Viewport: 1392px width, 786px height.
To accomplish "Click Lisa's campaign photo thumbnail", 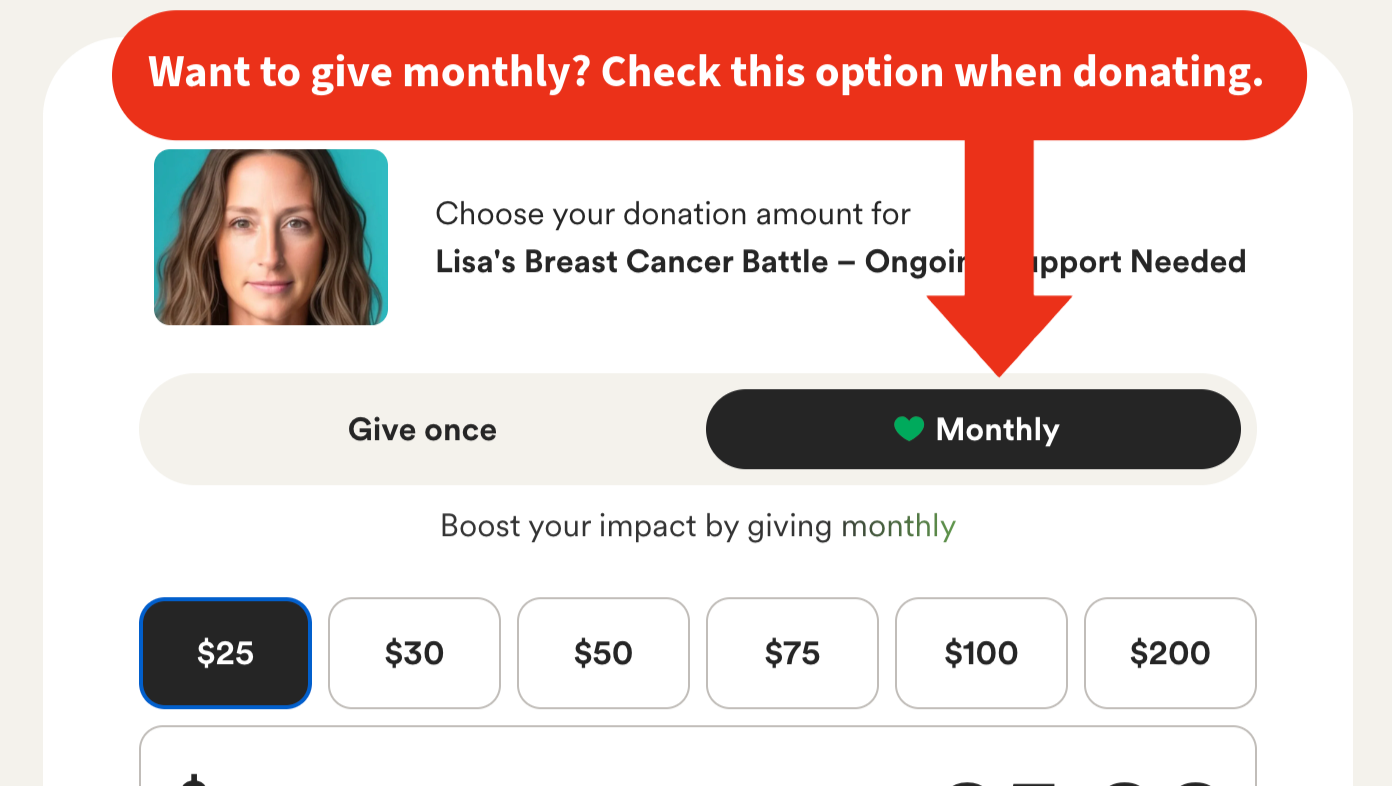I will click(271, 237).
